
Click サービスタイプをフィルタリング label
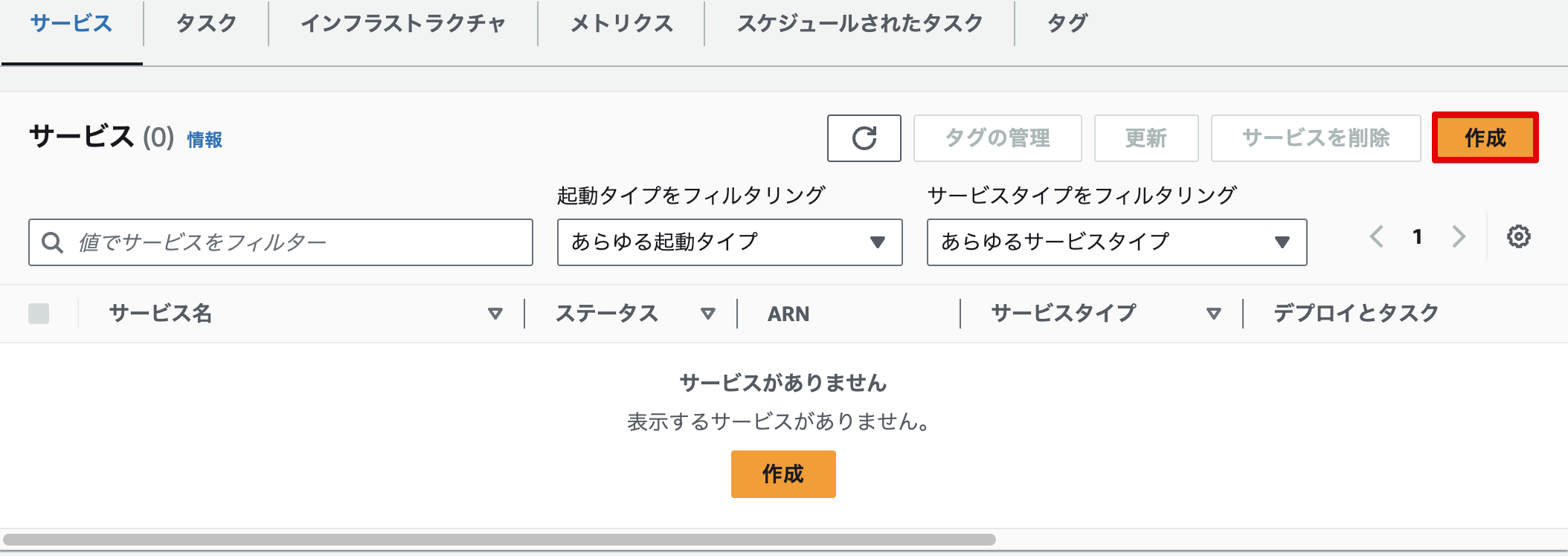pos(1082,195)
